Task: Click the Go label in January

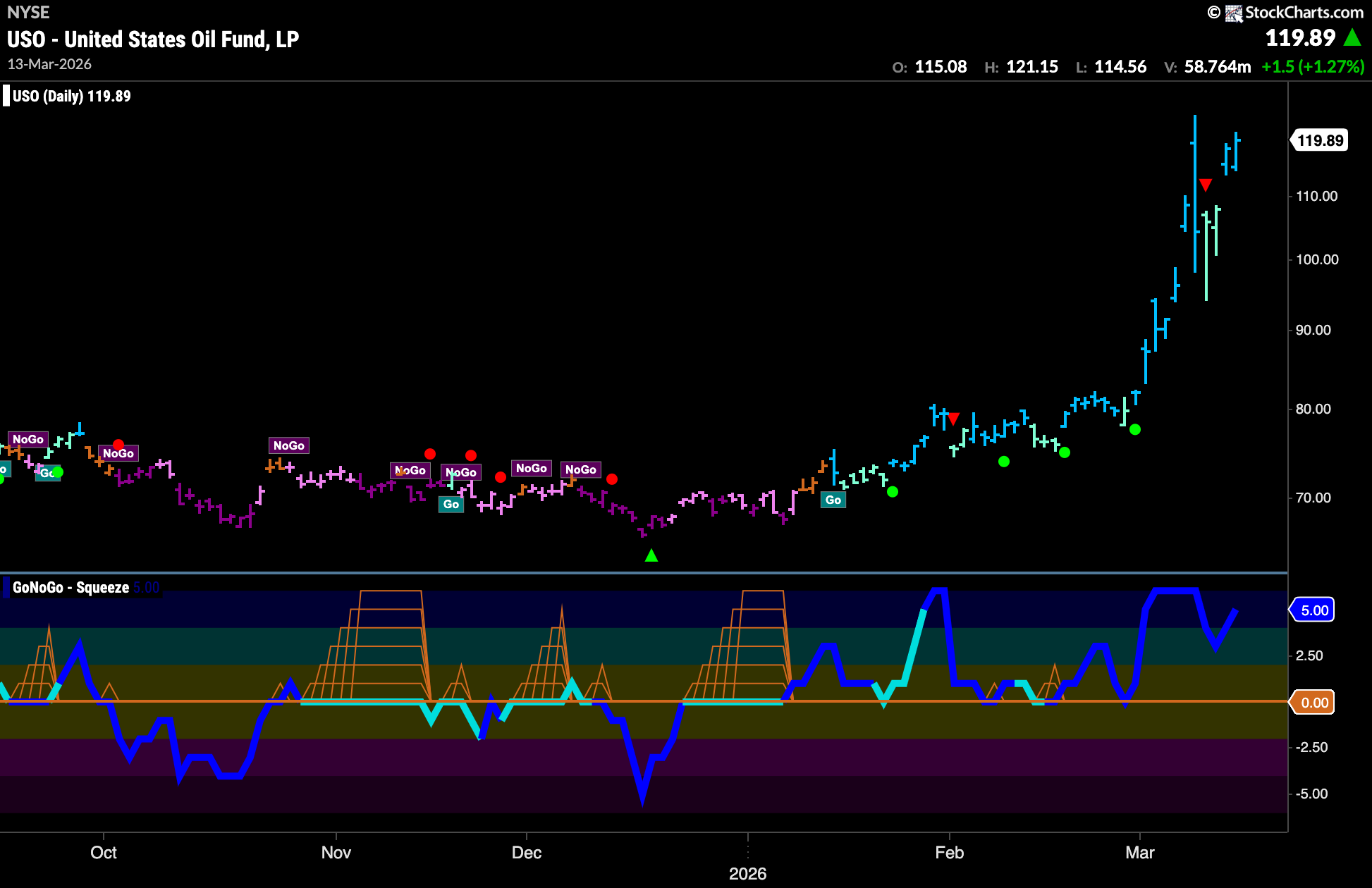Action: point(833,500)
